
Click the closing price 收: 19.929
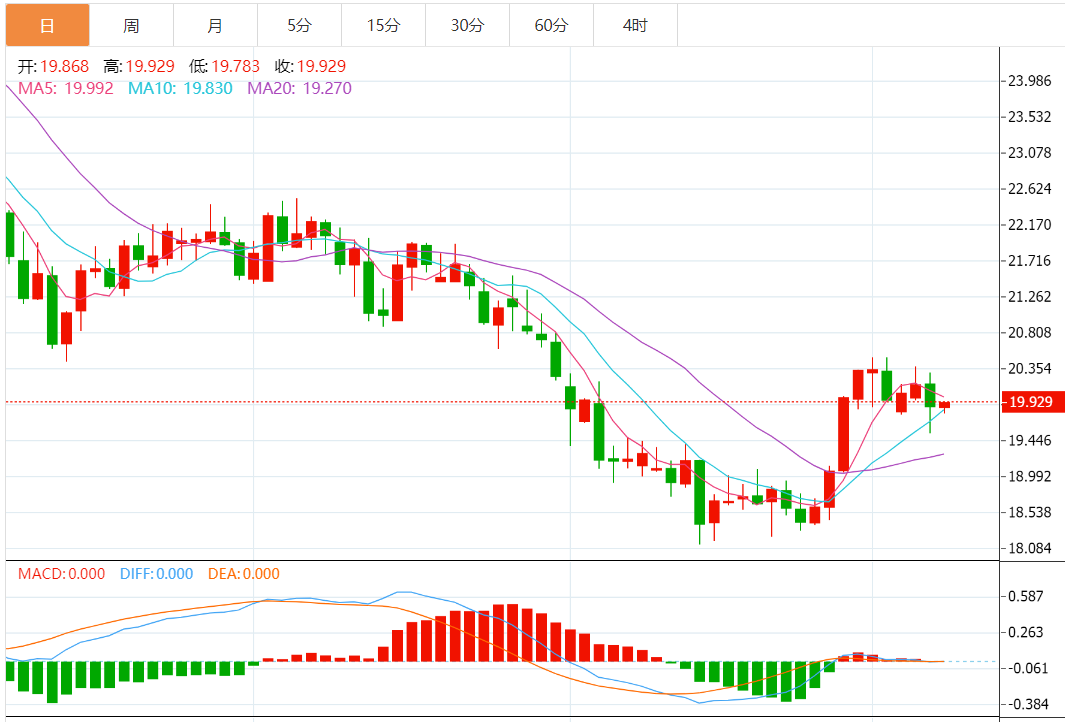pyautogui.click(x=310, y=67)
